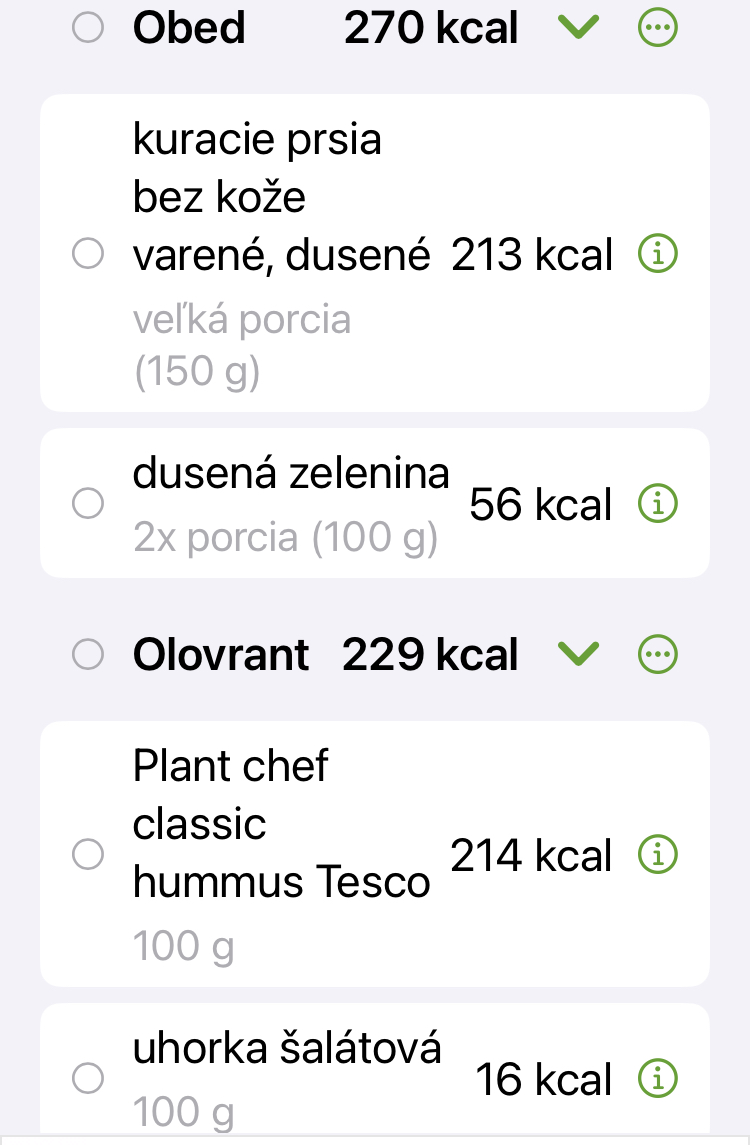Viewport: 750px width, 1145px height.
Task: Show info for Plant chef hummus
Action: 657,855
